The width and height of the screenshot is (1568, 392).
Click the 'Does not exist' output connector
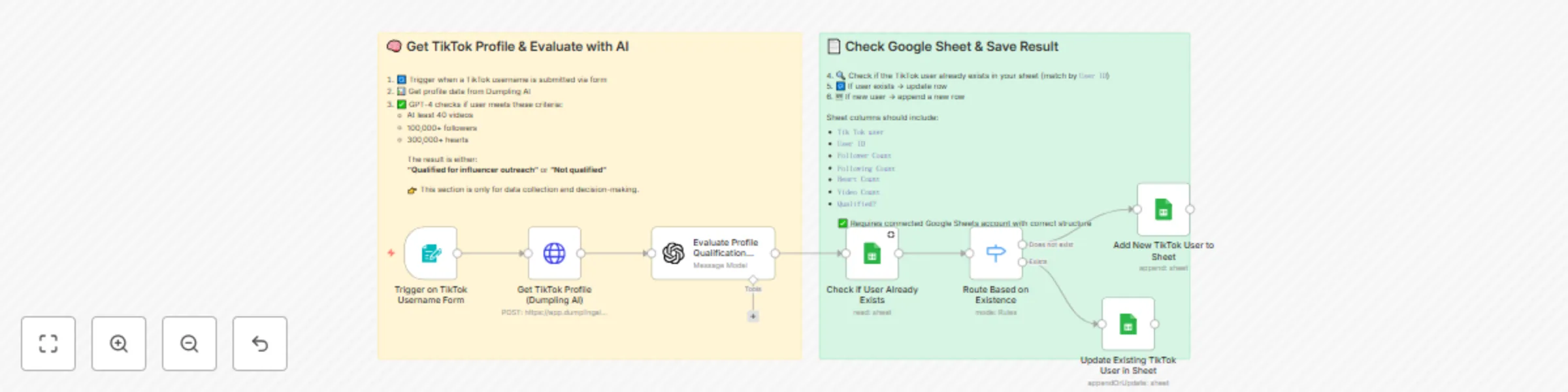click(1022, 244)
